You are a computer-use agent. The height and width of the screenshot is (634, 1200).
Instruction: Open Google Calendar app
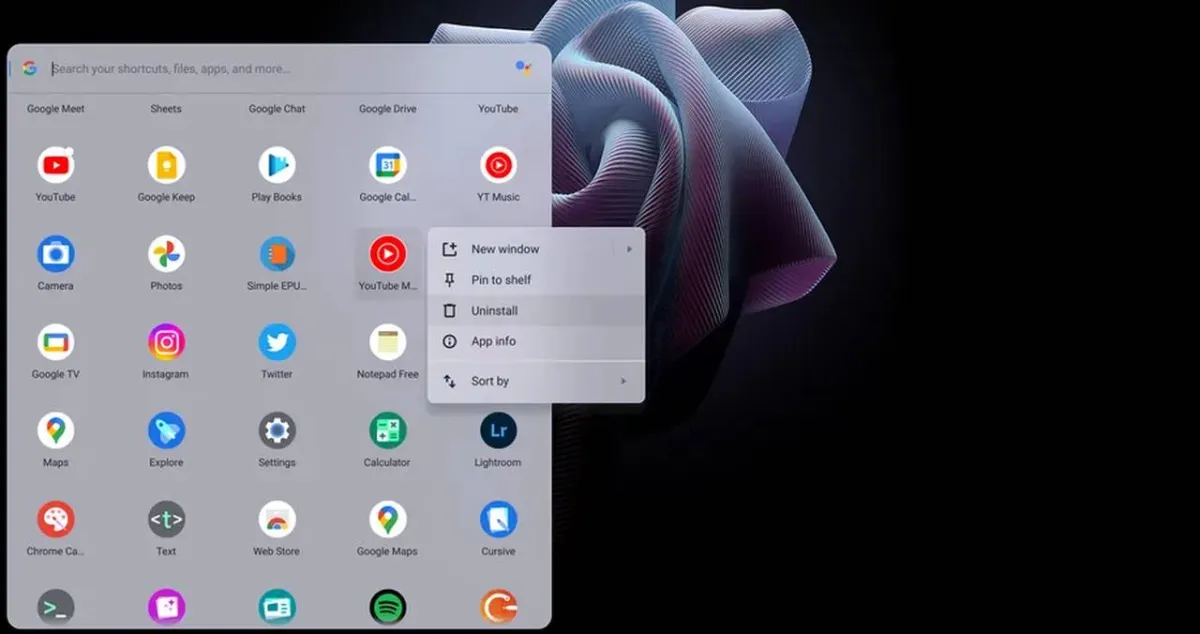387,165
